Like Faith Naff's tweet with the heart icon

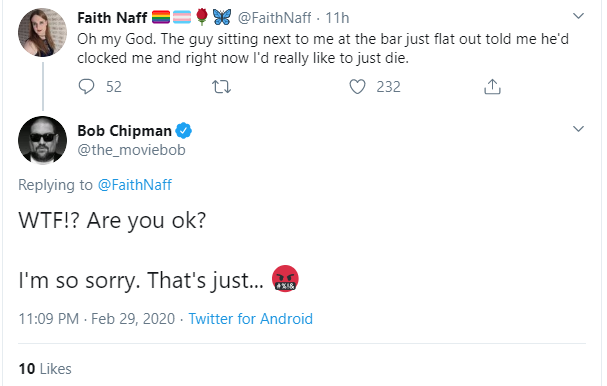pyautogui.click(x=357, y=87)
